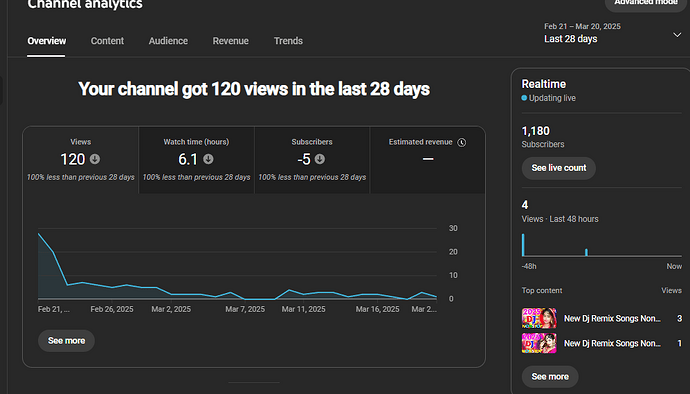Click the down-arrow icon beside 120 views
Viewport: 690px width, 394px height.
[95, 159]
